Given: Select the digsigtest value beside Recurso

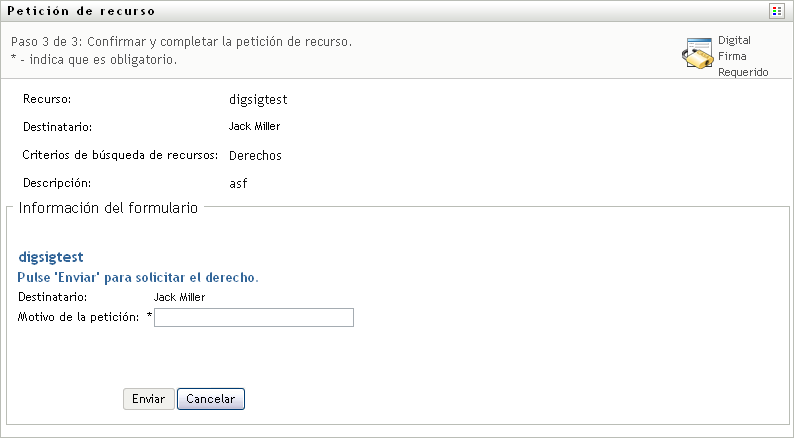Looking at the screenshot, I should pyautogui.click(x=258, y=100).
